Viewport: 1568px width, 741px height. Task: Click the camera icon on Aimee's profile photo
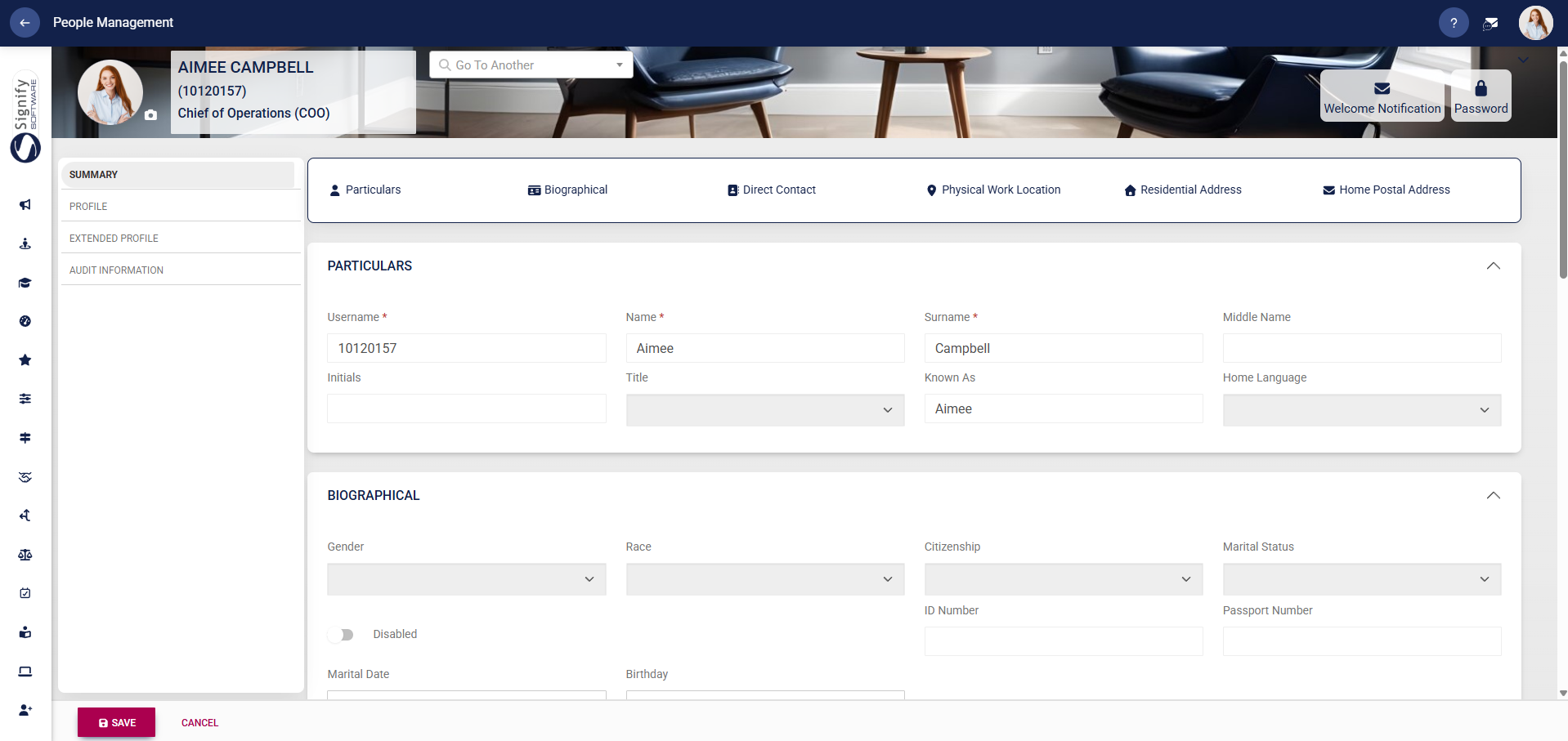(x=150, y=116)
